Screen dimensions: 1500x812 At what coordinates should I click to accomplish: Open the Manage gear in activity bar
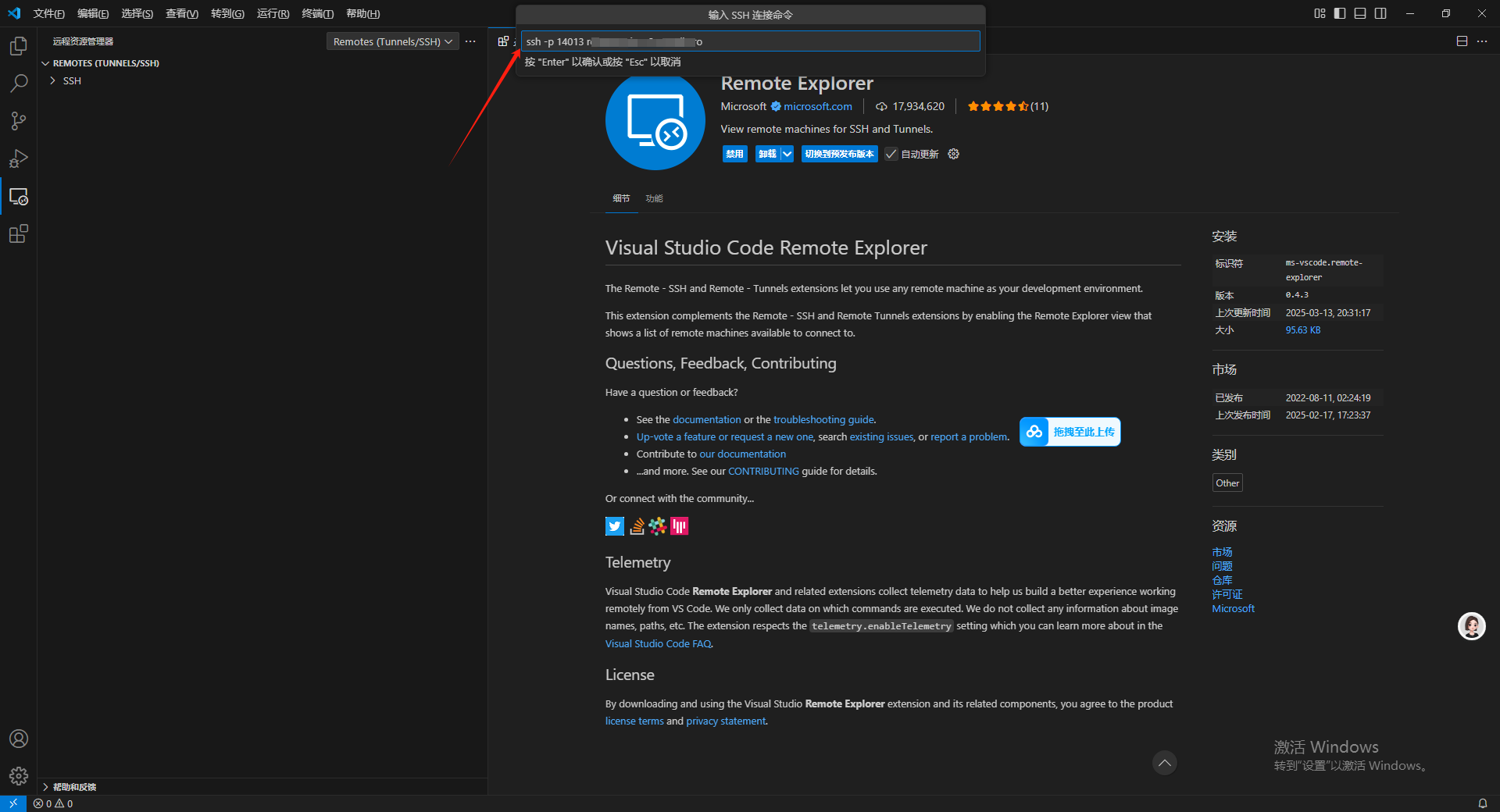[19, 776]
